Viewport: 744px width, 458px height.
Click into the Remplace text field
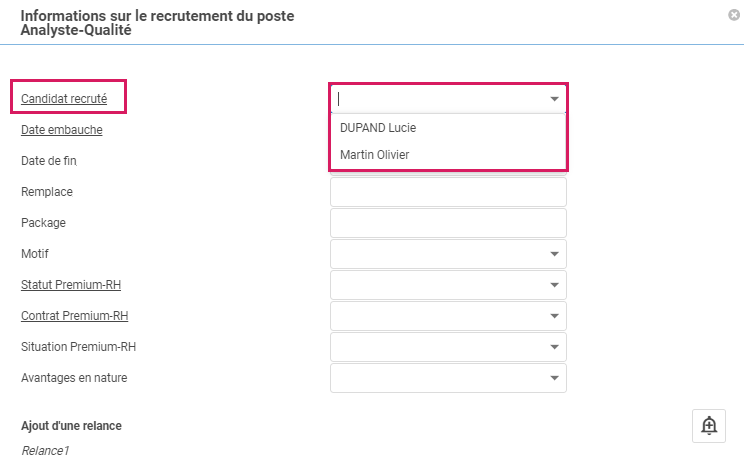[x=448, y=192]
